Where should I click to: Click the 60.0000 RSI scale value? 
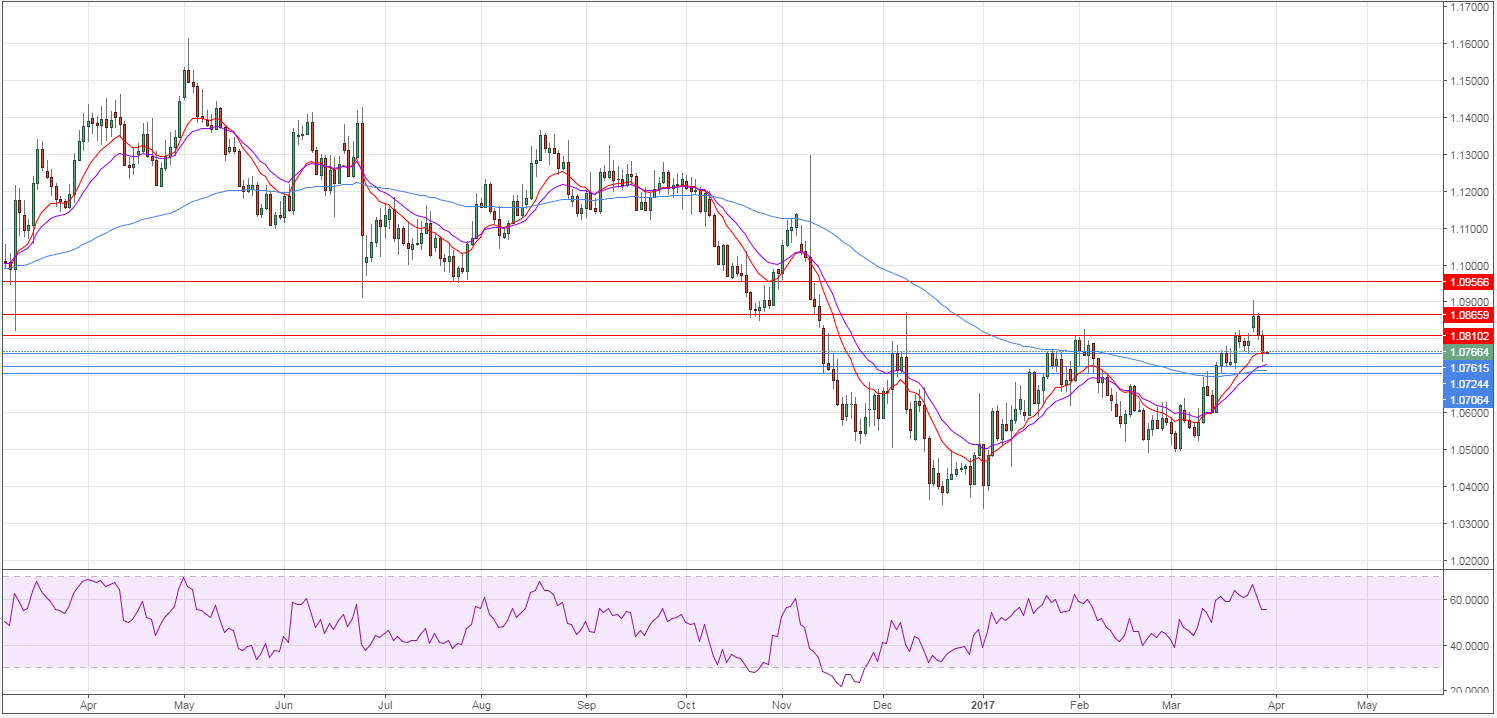point(1471,600)
